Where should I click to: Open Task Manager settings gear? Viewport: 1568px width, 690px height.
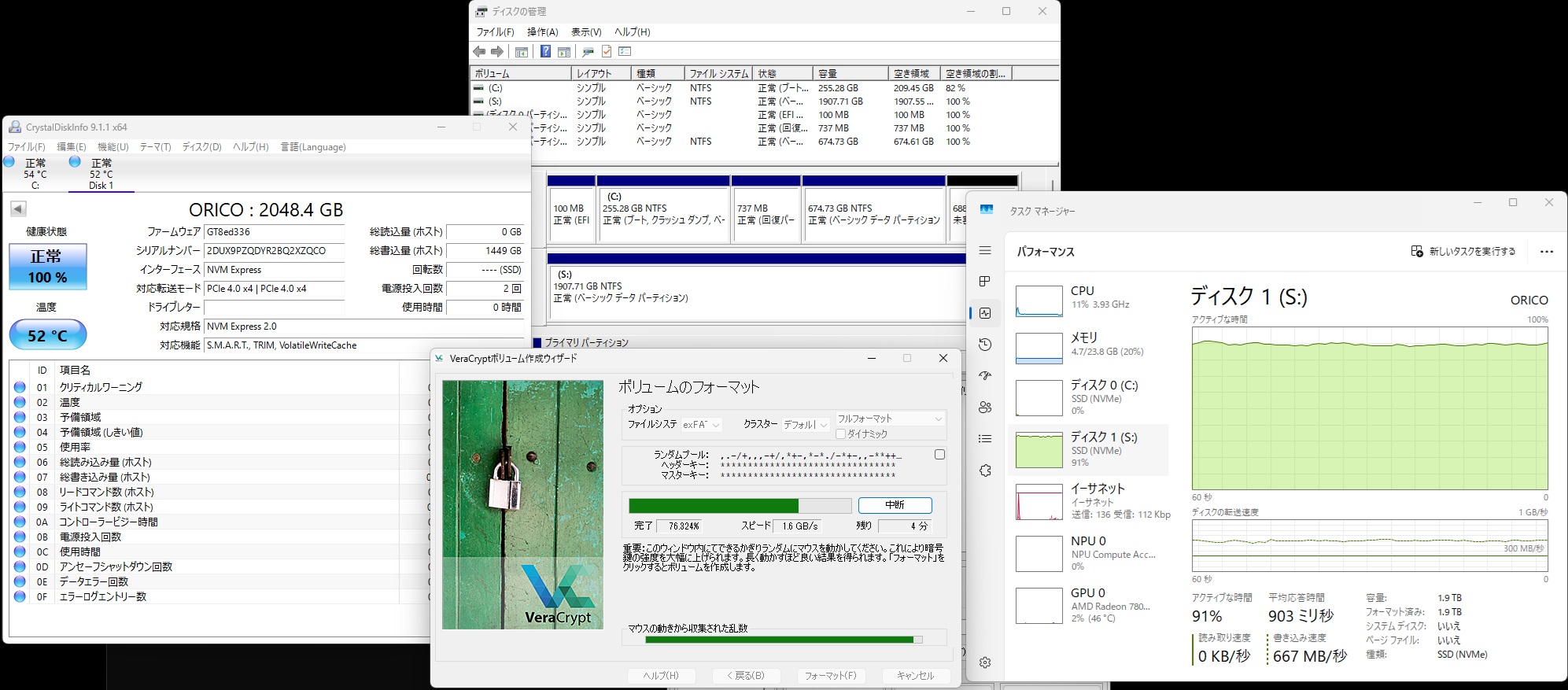click(x=985, y=662)
